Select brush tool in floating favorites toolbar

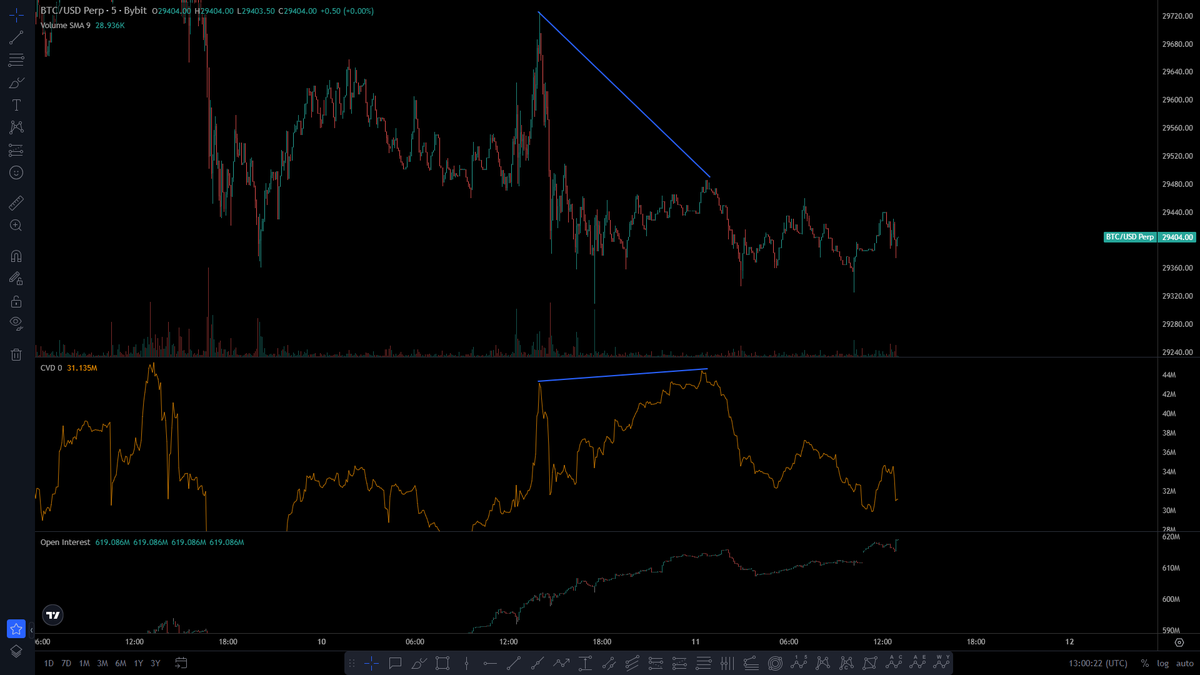(x=419, y=663)
